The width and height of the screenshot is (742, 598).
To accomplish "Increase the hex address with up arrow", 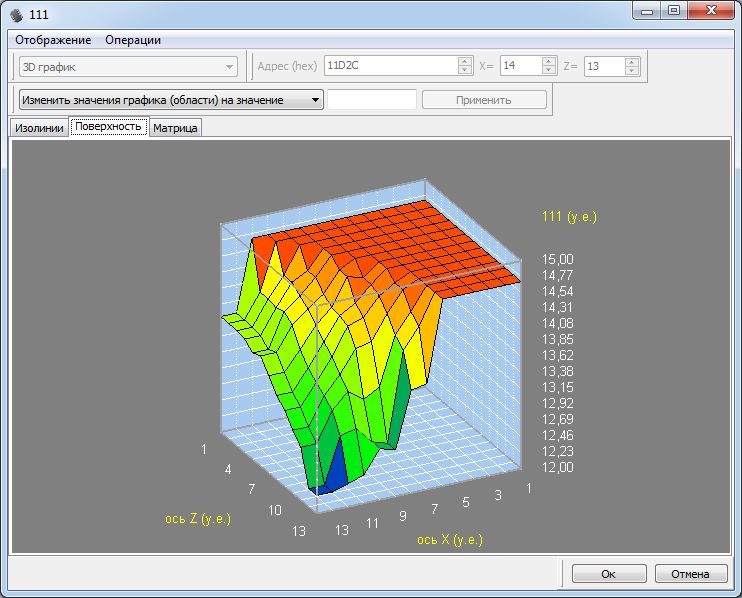I will point(464,61).
